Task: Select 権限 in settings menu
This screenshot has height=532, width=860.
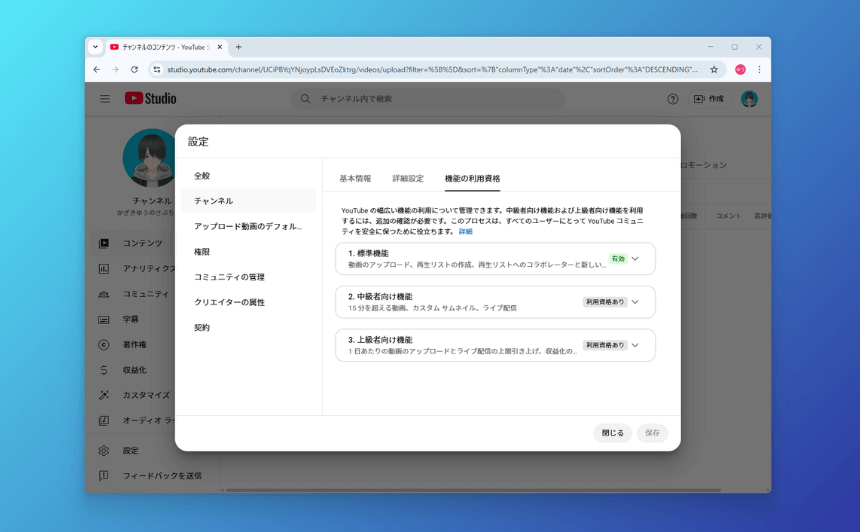Action: click(x=248, y=252)
